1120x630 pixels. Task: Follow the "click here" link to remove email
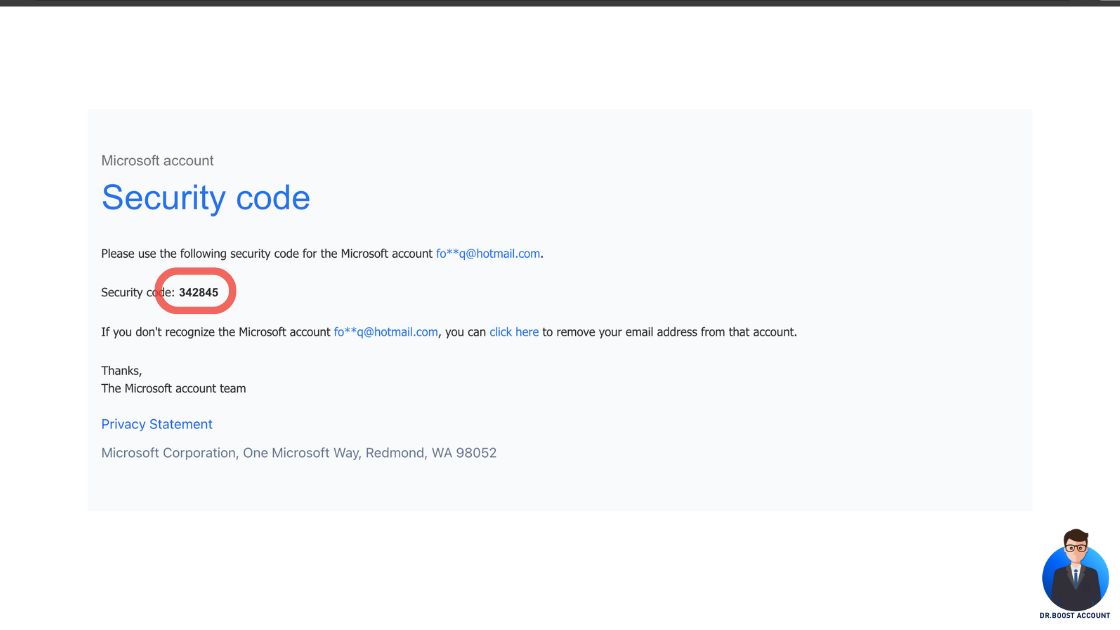tap(514, 332)
